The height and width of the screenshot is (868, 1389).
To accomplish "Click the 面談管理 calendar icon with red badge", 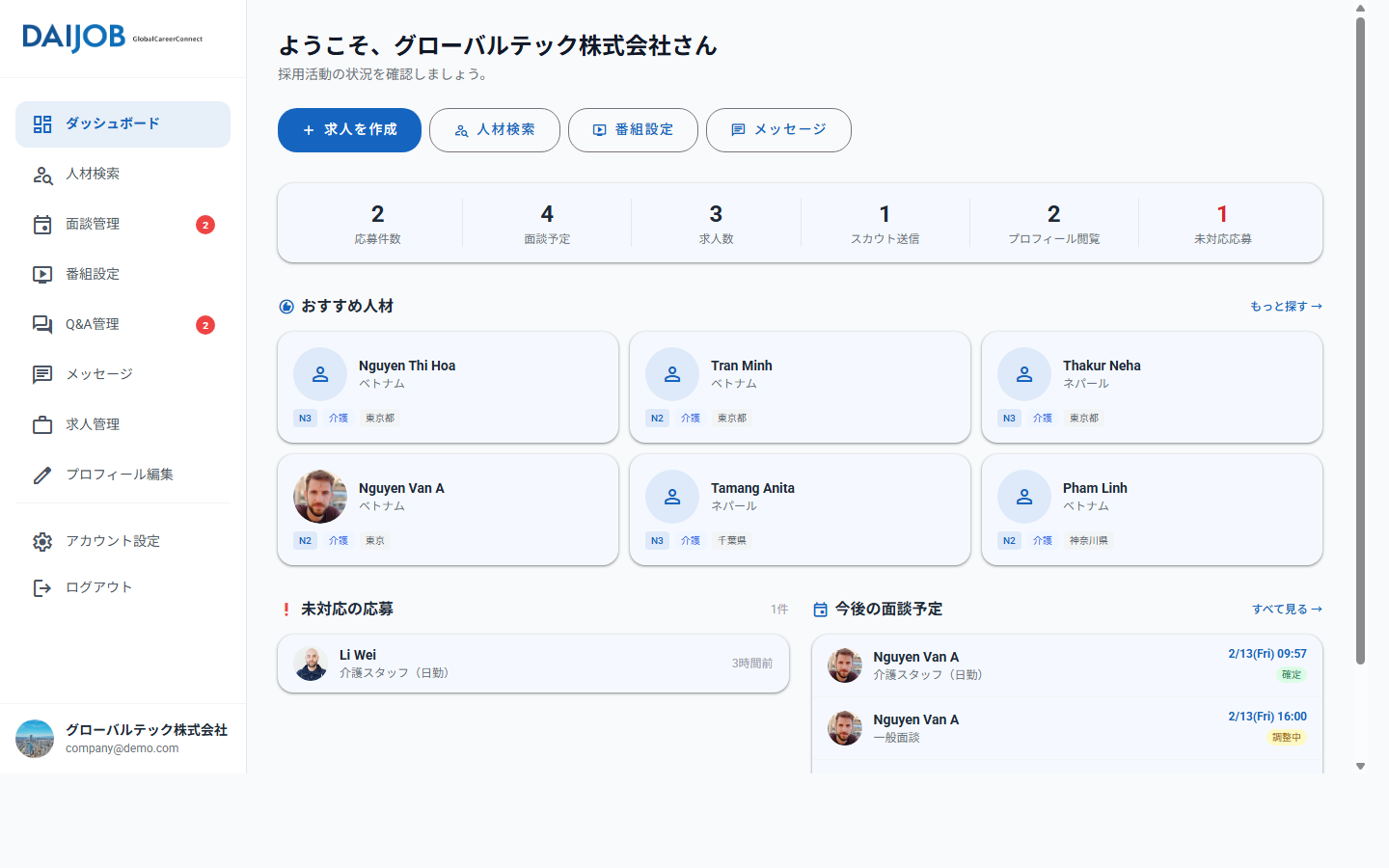I will 42,224.
